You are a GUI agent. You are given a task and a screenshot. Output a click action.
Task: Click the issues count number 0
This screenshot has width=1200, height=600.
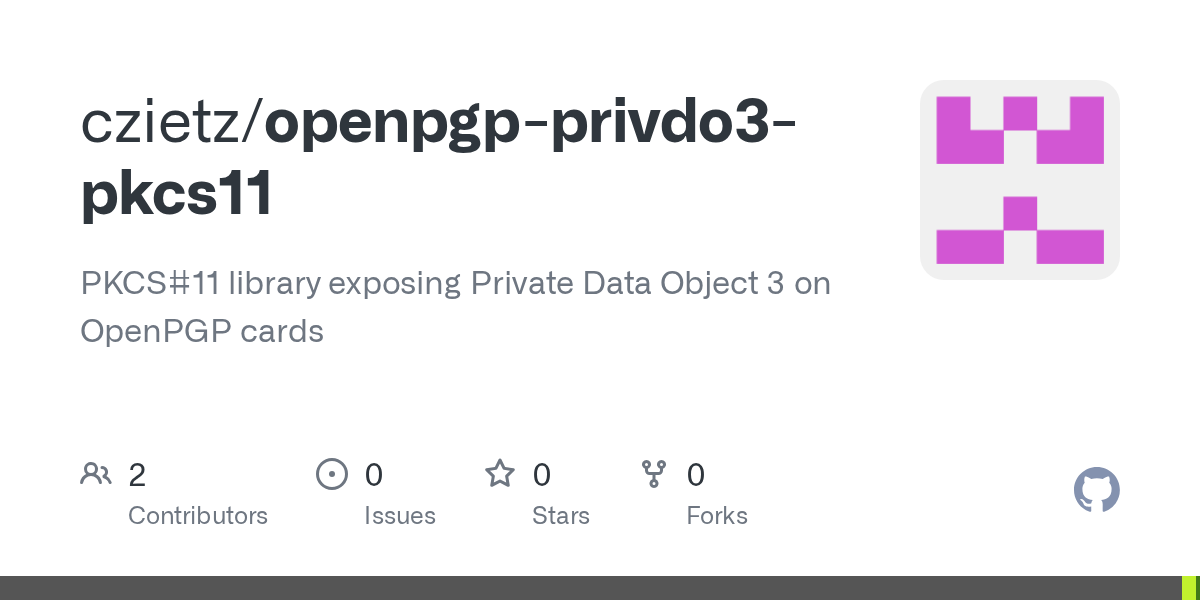click(x=373, y=475)
